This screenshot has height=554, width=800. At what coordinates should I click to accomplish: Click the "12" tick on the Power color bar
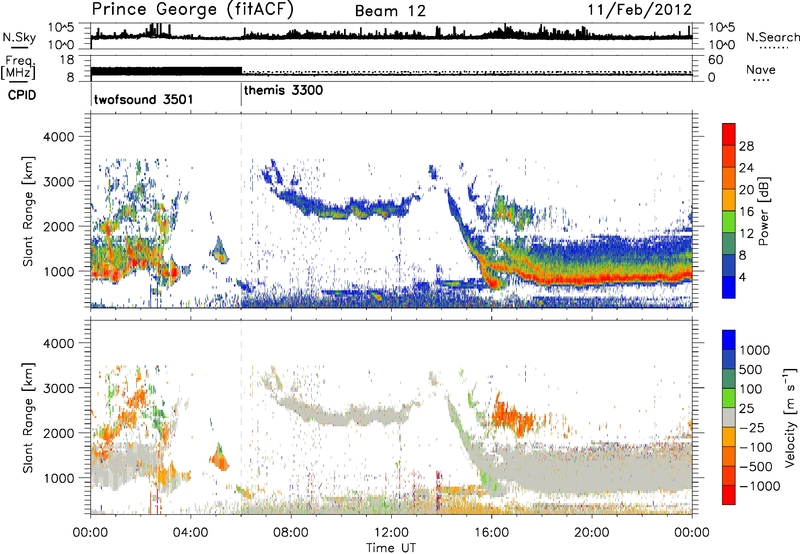[x=746, y=234]
